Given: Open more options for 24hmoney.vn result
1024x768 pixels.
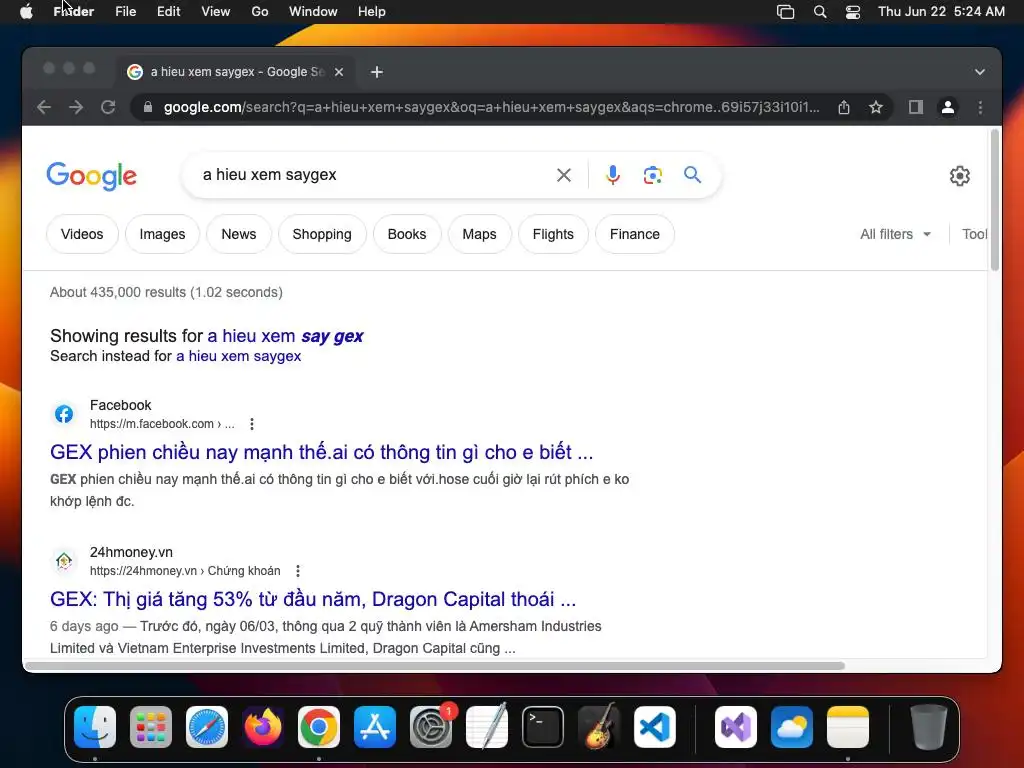Looking at the screenshot, I should (298, 571).
